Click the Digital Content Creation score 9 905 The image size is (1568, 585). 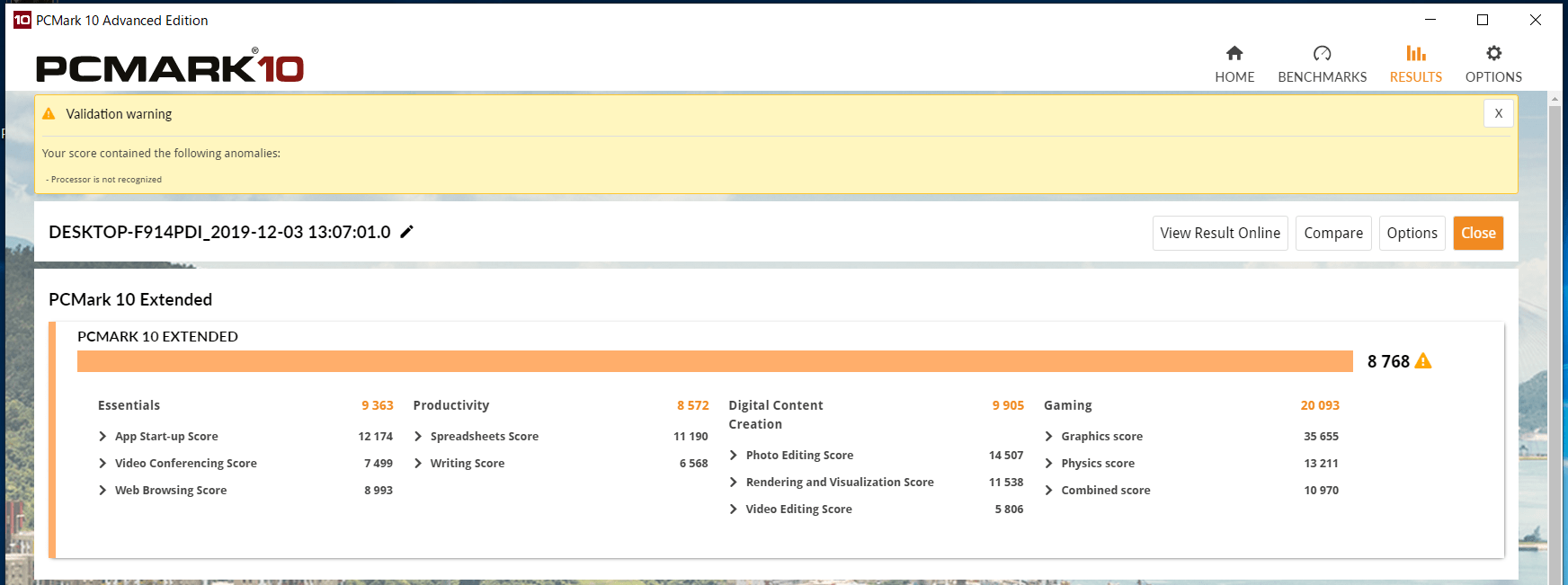1008,405
